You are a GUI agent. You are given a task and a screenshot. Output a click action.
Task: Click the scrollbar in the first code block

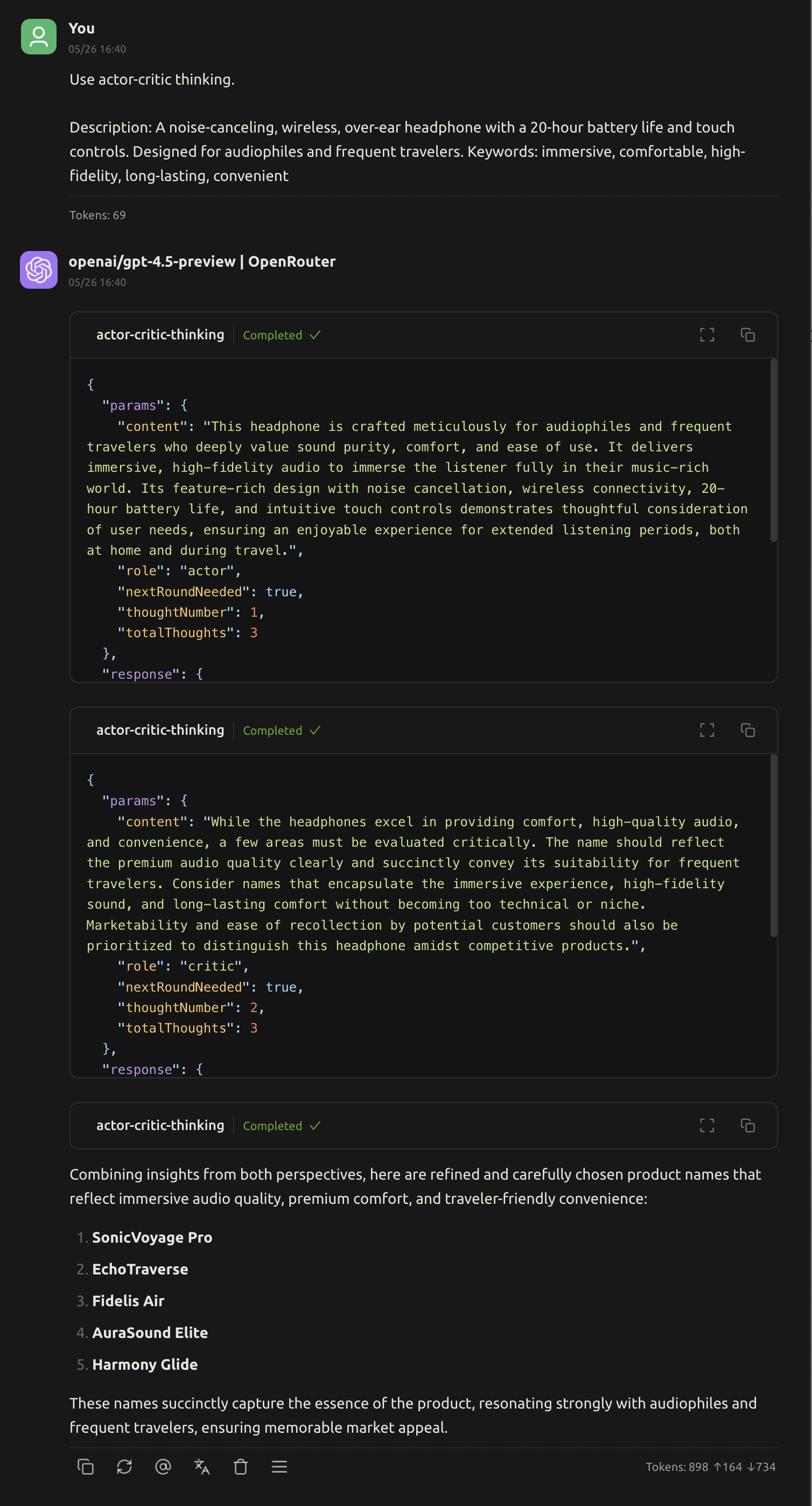coord(773,451)
